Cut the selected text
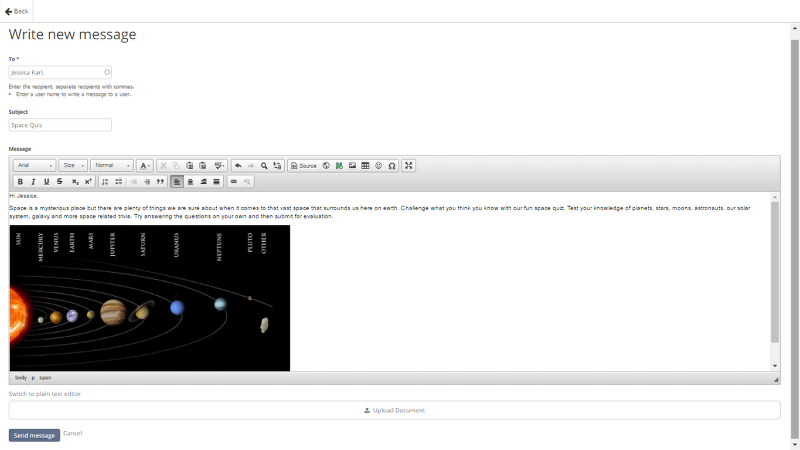 pos(163,166)
